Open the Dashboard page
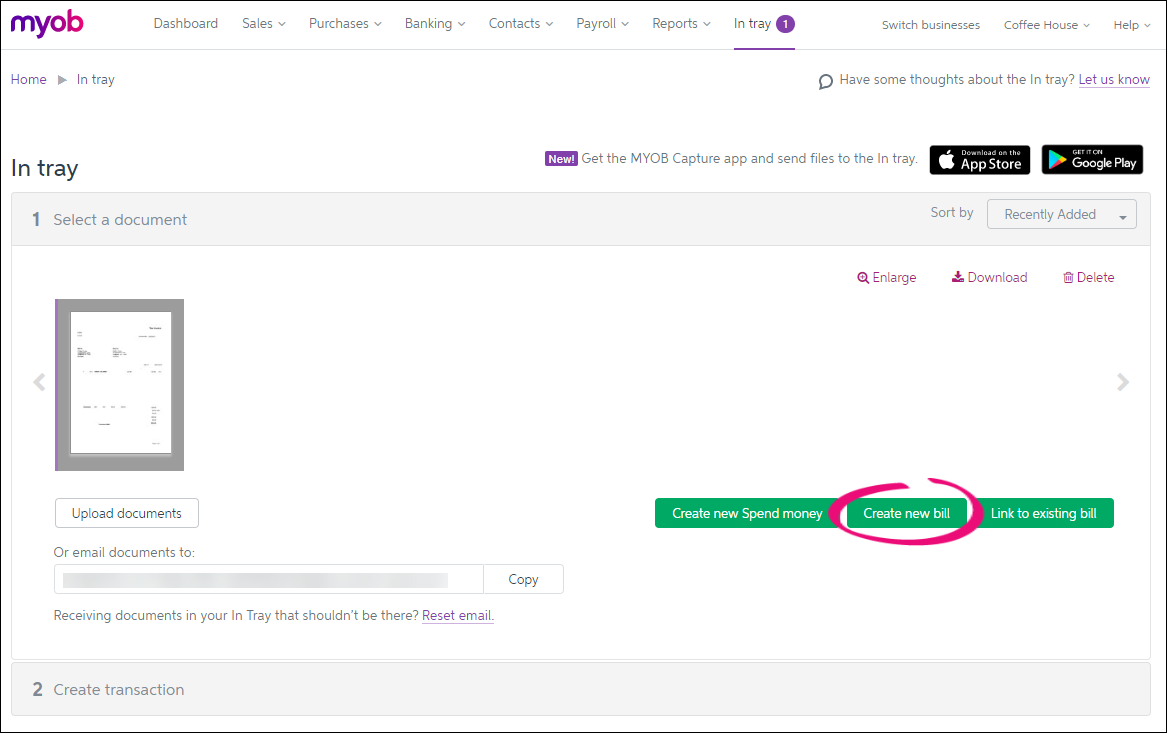The width and height of the screenshot is (1167, 733). (x=185, y=24)
